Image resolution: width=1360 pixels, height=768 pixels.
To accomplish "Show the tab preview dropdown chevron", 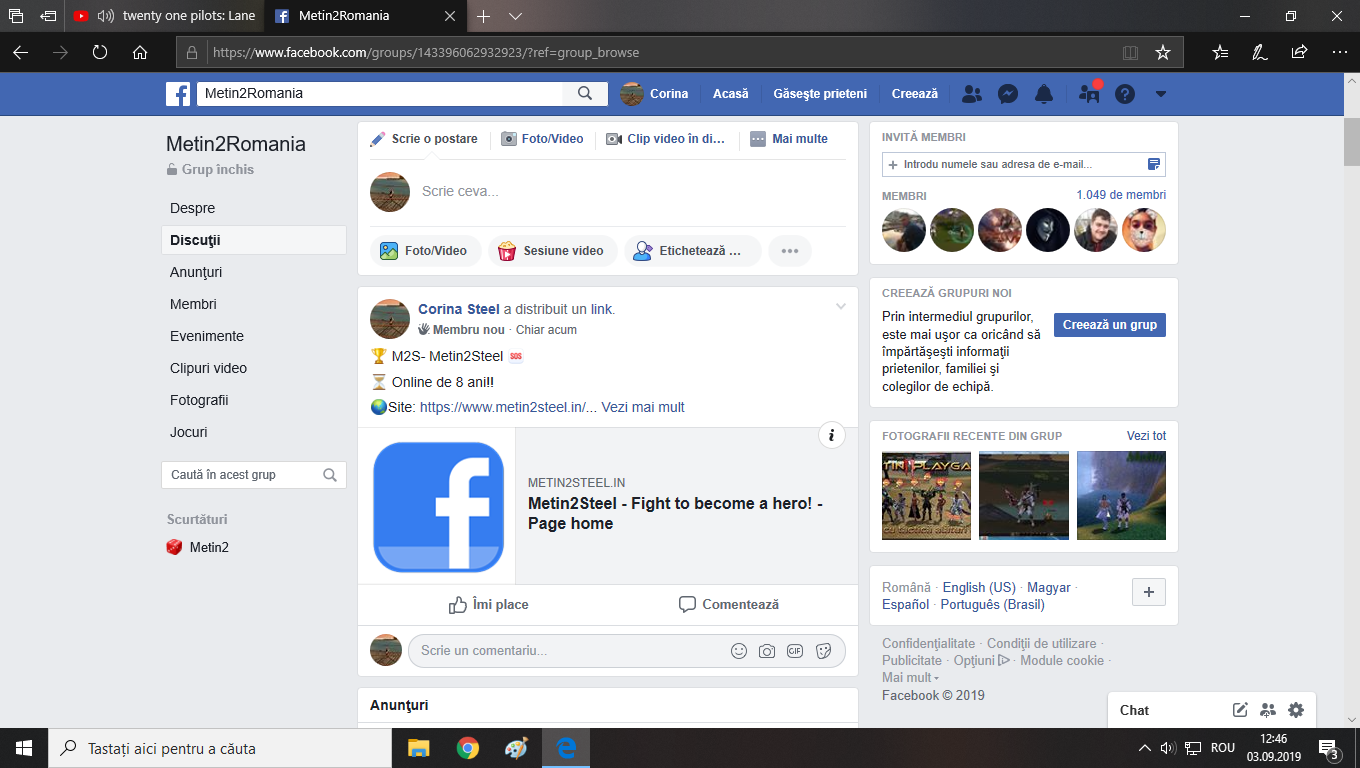I will click(x=515, y=16).
